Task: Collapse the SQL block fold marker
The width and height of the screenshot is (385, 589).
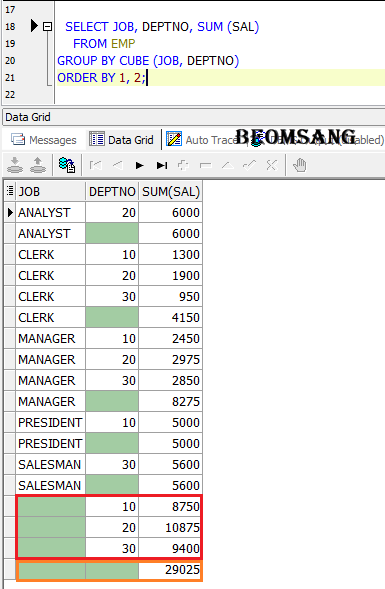Action: (47, 27)
